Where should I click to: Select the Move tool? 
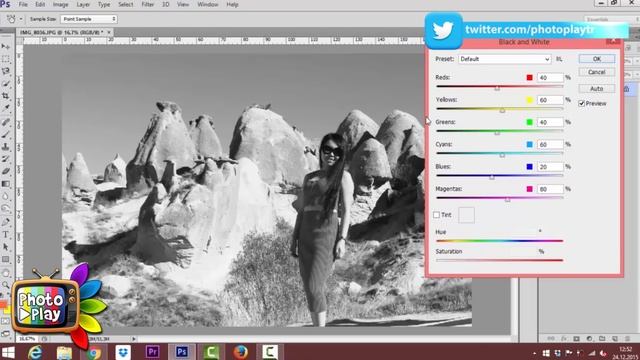click(6, 47)
